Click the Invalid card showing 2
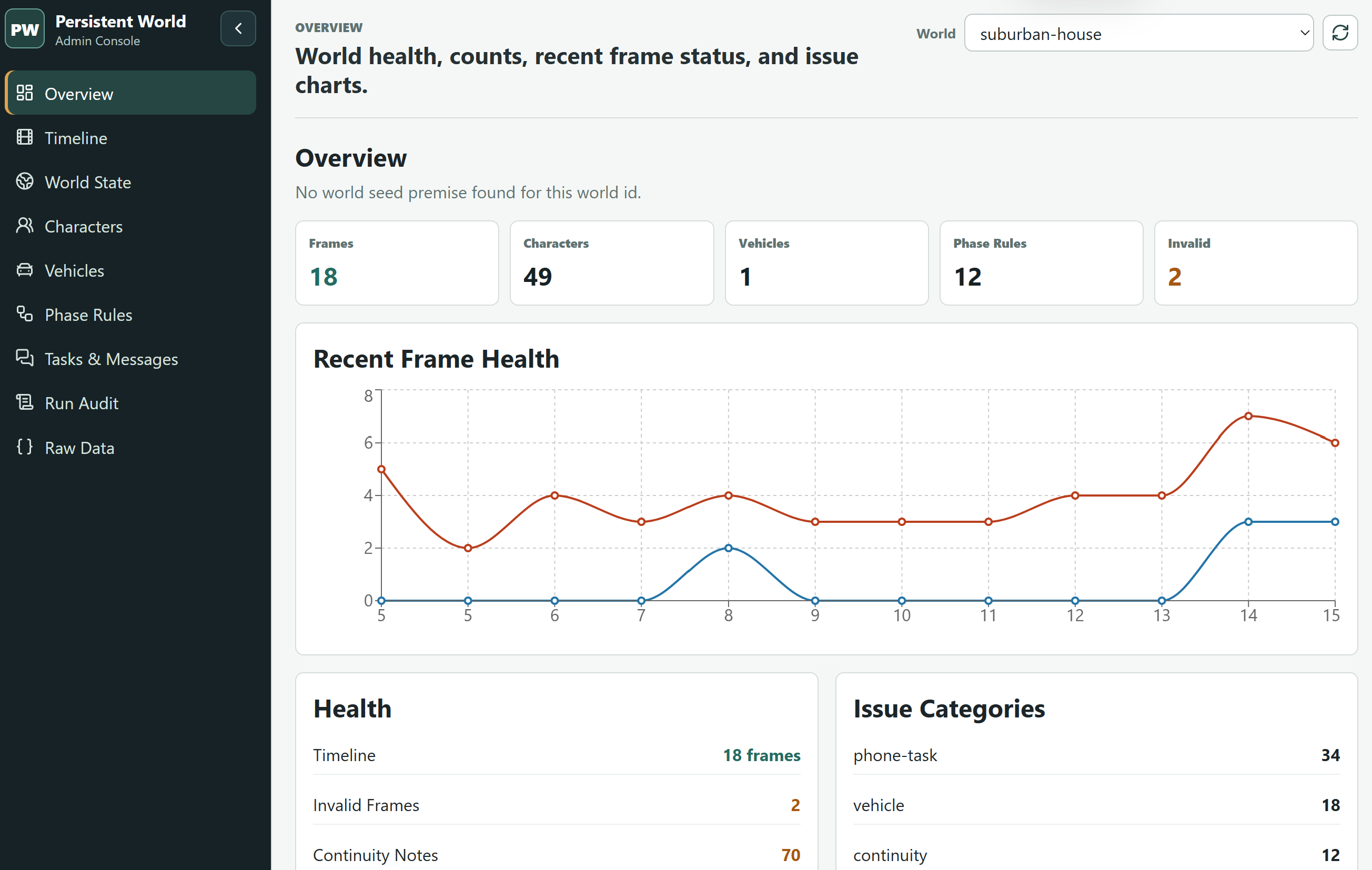This screenshot has width=1372, height=870. coord(1256,262)
